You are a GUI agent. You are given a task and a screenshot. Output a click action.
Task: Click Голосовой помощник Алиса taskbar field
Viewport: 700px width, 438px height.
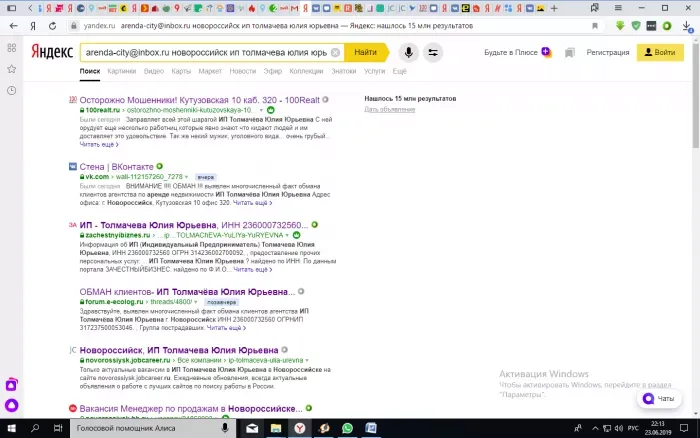pos(152,428)
